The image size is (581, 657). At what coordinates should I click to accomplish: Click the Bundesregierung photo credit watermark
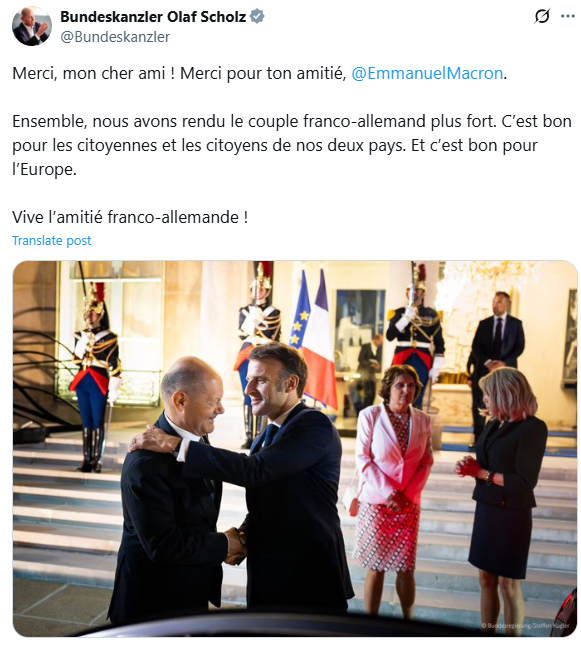525,625
